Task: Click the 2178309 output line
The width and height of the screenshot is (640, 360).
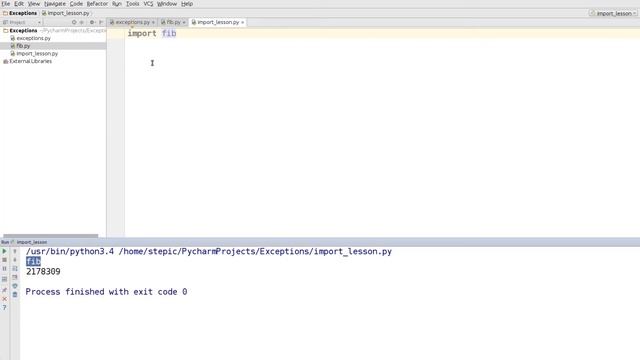Action: 43,272
